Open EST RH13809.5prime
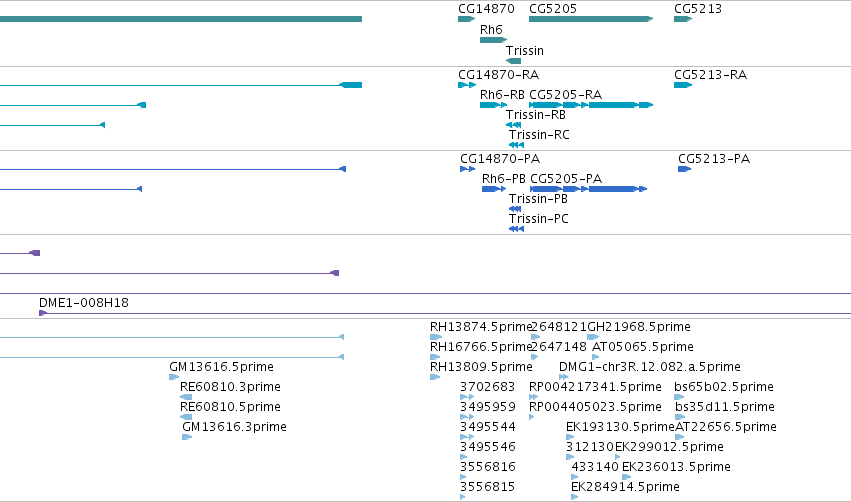851x502 pixels. pyautogui.click(x=481, y=367)
